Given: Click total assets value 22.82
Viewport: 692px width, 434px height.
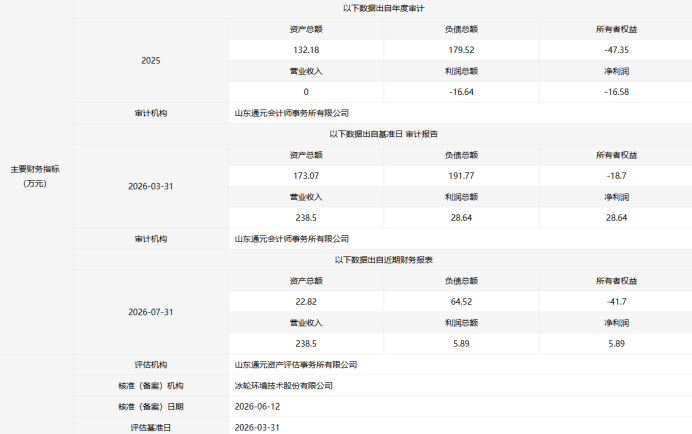Looking at the screenshot, I should click(306, 302).
